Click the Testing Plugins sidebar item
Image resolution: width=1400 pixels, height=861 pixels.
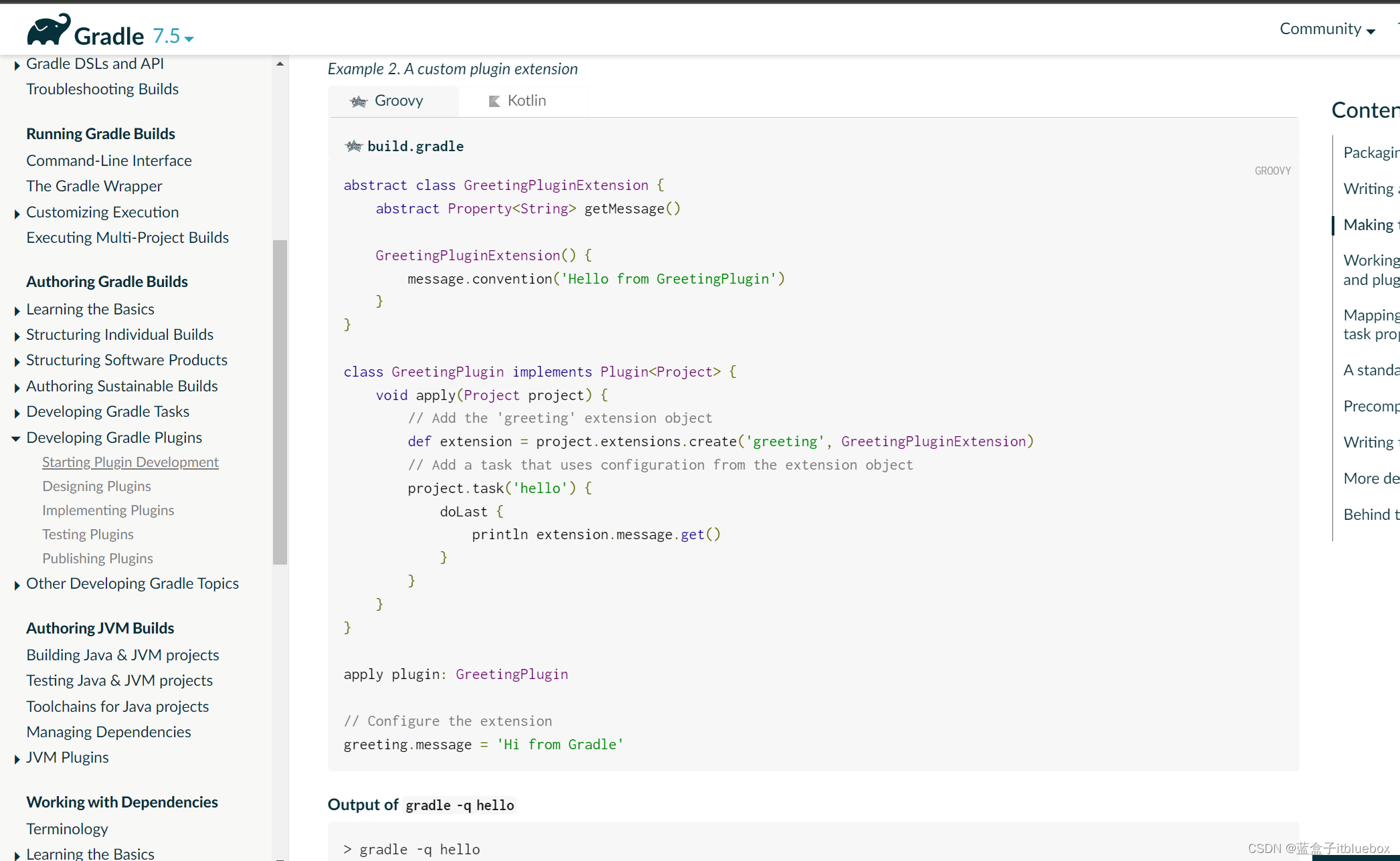tap(86, 533)
